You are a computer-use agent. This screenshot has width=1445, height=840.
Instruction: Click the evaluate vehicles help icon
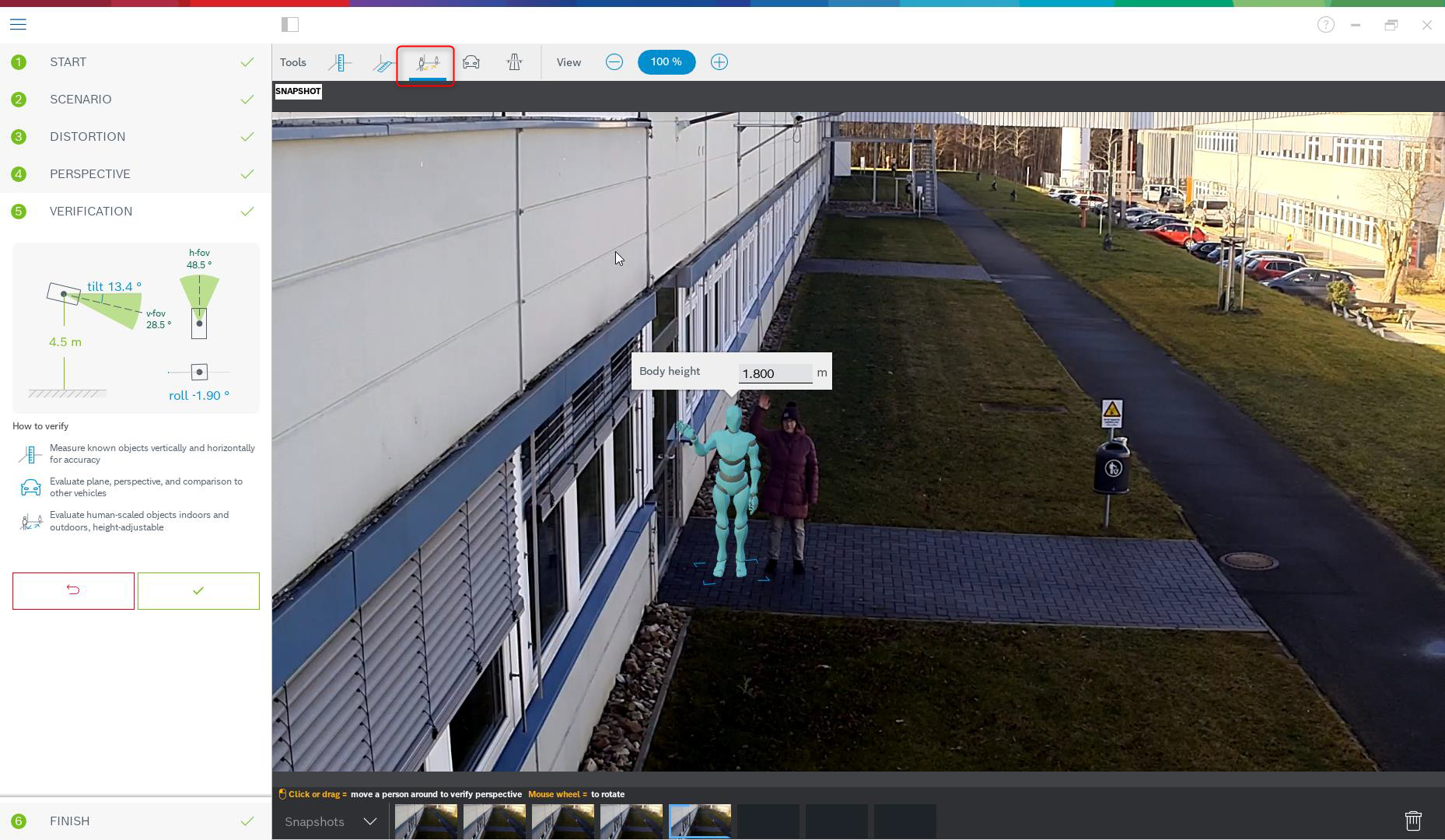pos(30,488)
